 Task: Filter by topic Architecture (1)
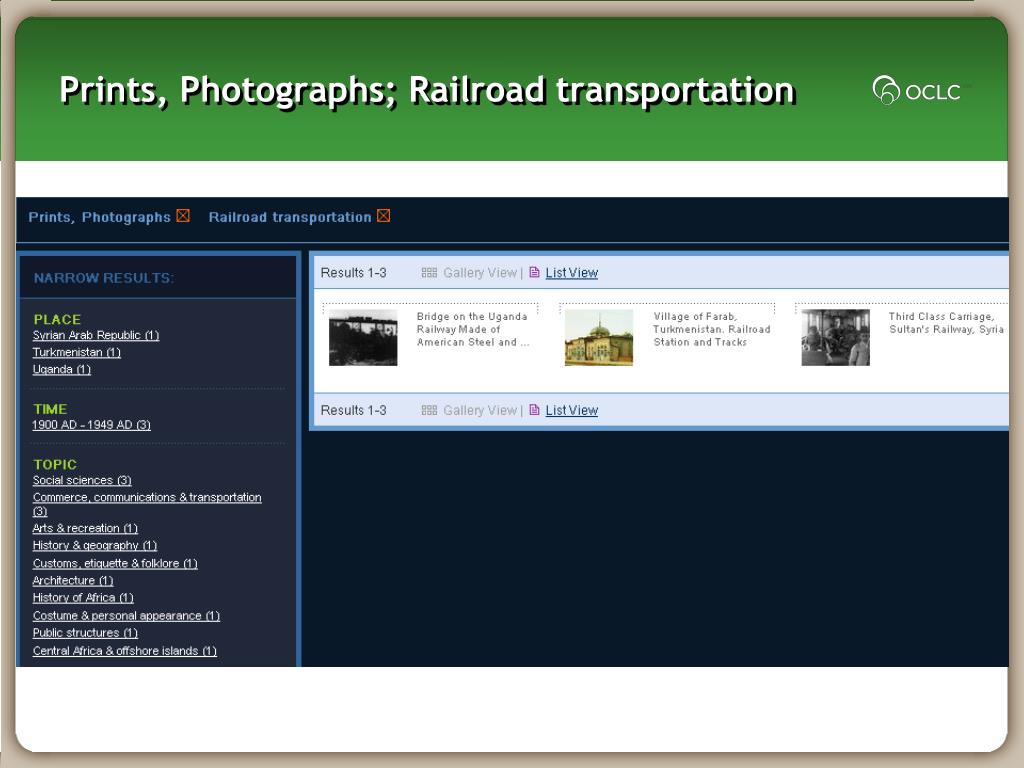tap(73, 580)
